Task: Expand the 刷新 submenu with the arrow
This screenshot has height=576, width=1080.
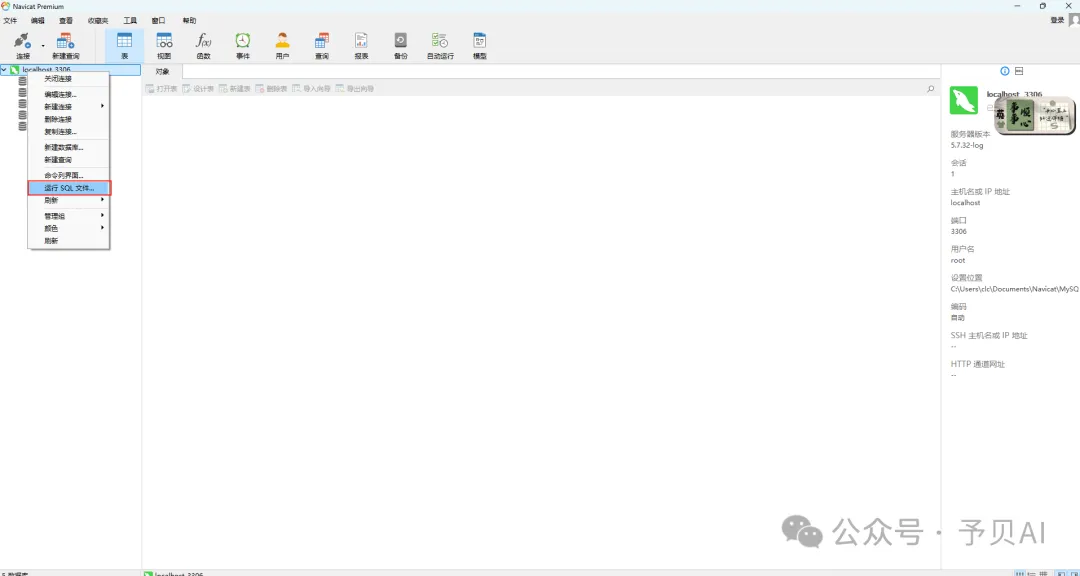Action: pos(68,200)
